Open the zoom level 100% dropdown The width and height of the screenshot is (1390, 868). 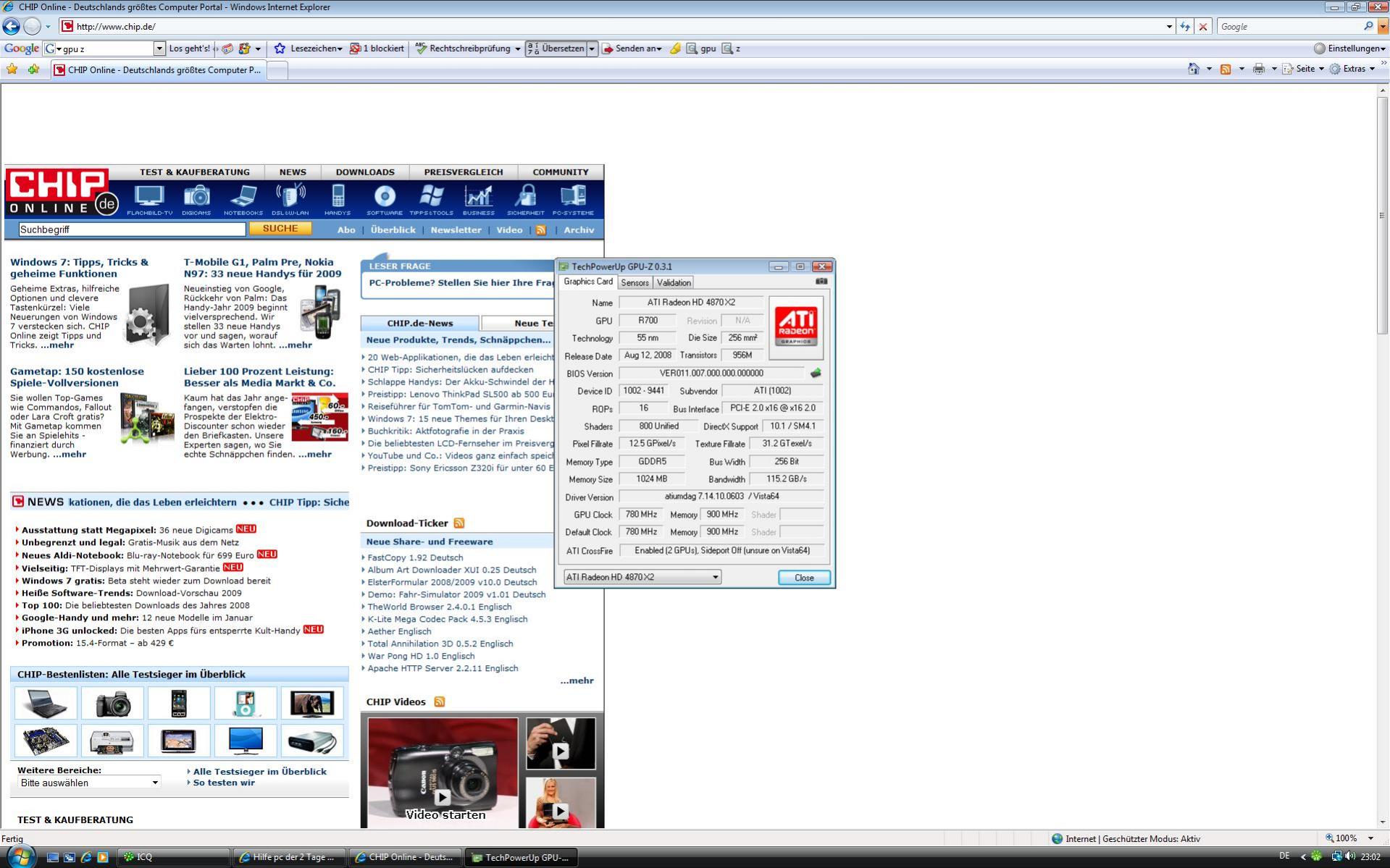(x=1370, y=839)
